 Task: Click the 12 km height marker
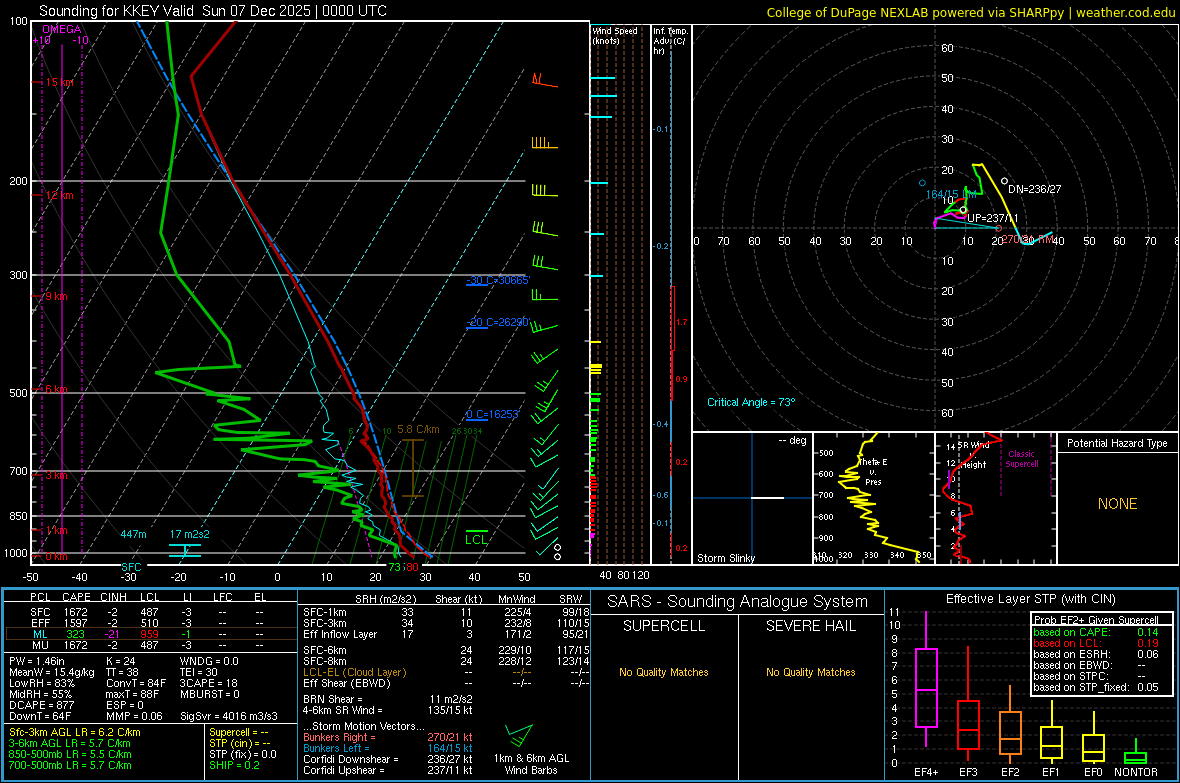click(59, 195)
